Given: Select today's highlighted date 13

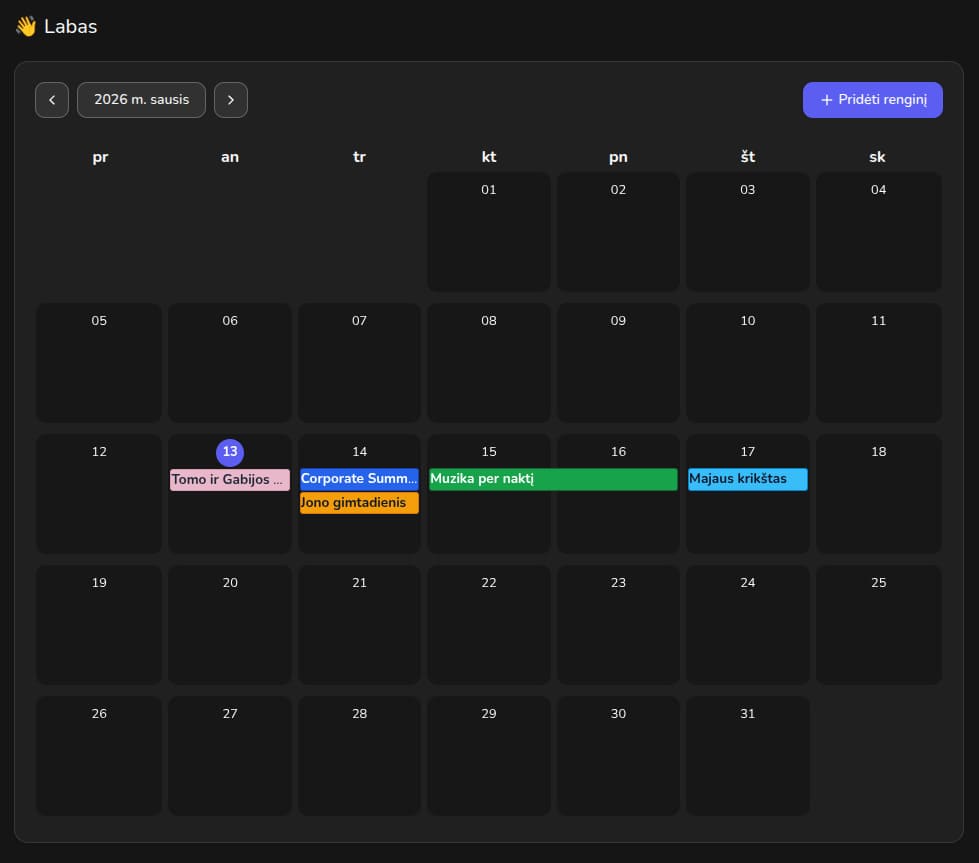Looking at the screenshot, I should coord(230,452).
